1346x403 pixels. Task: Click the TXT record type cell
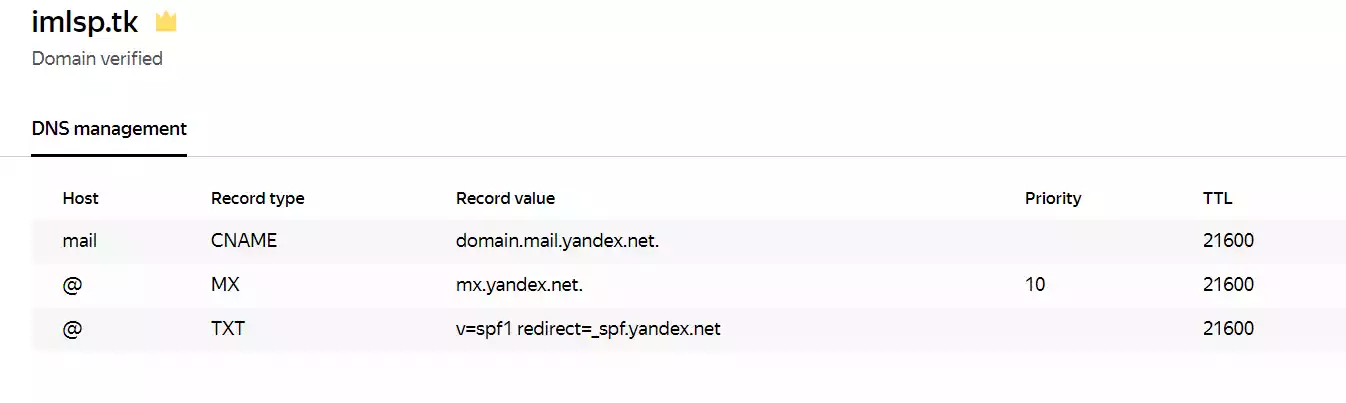coord(228,329)
